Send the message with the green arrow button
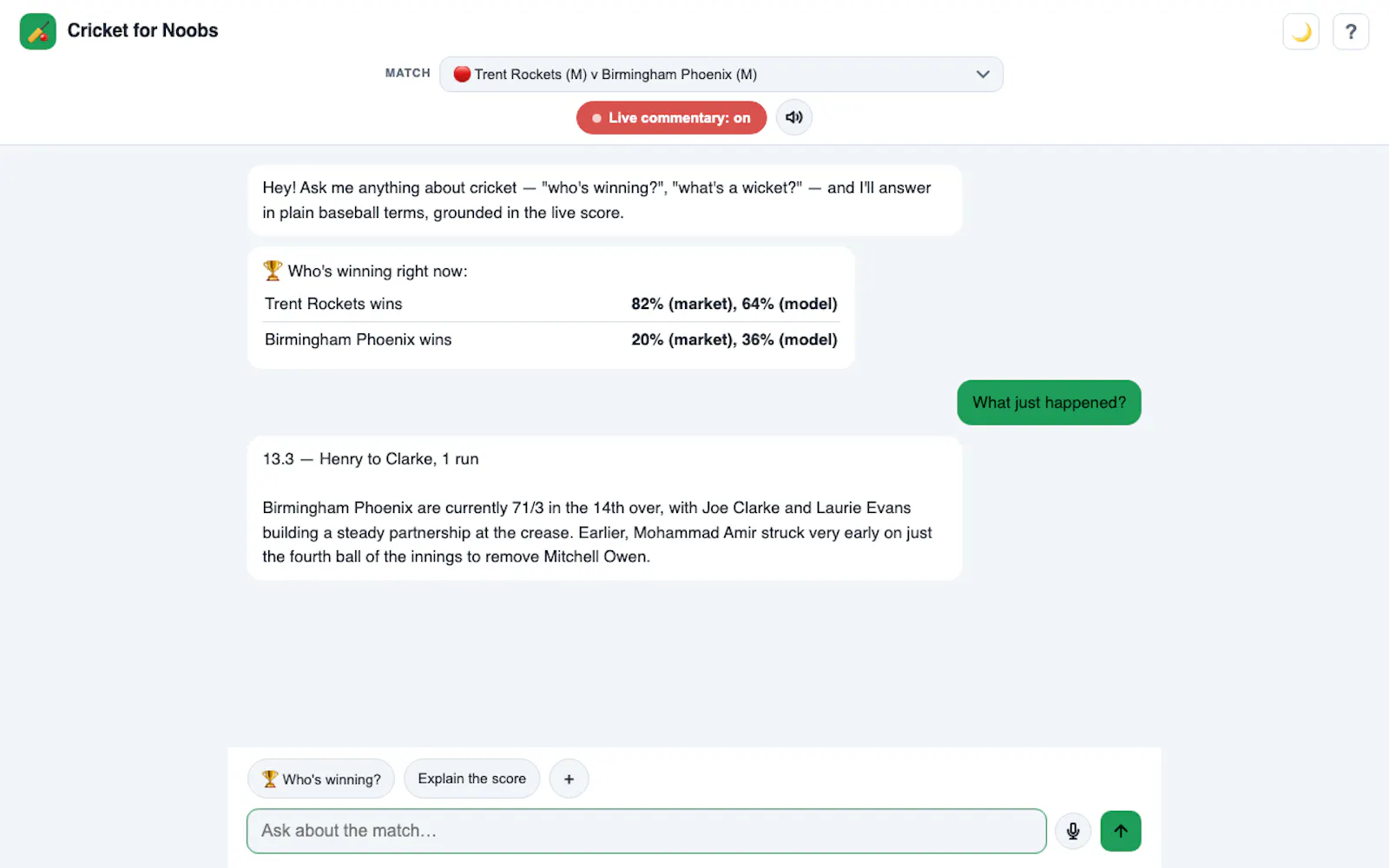 pyautogui.click(x=1121, y=831)
